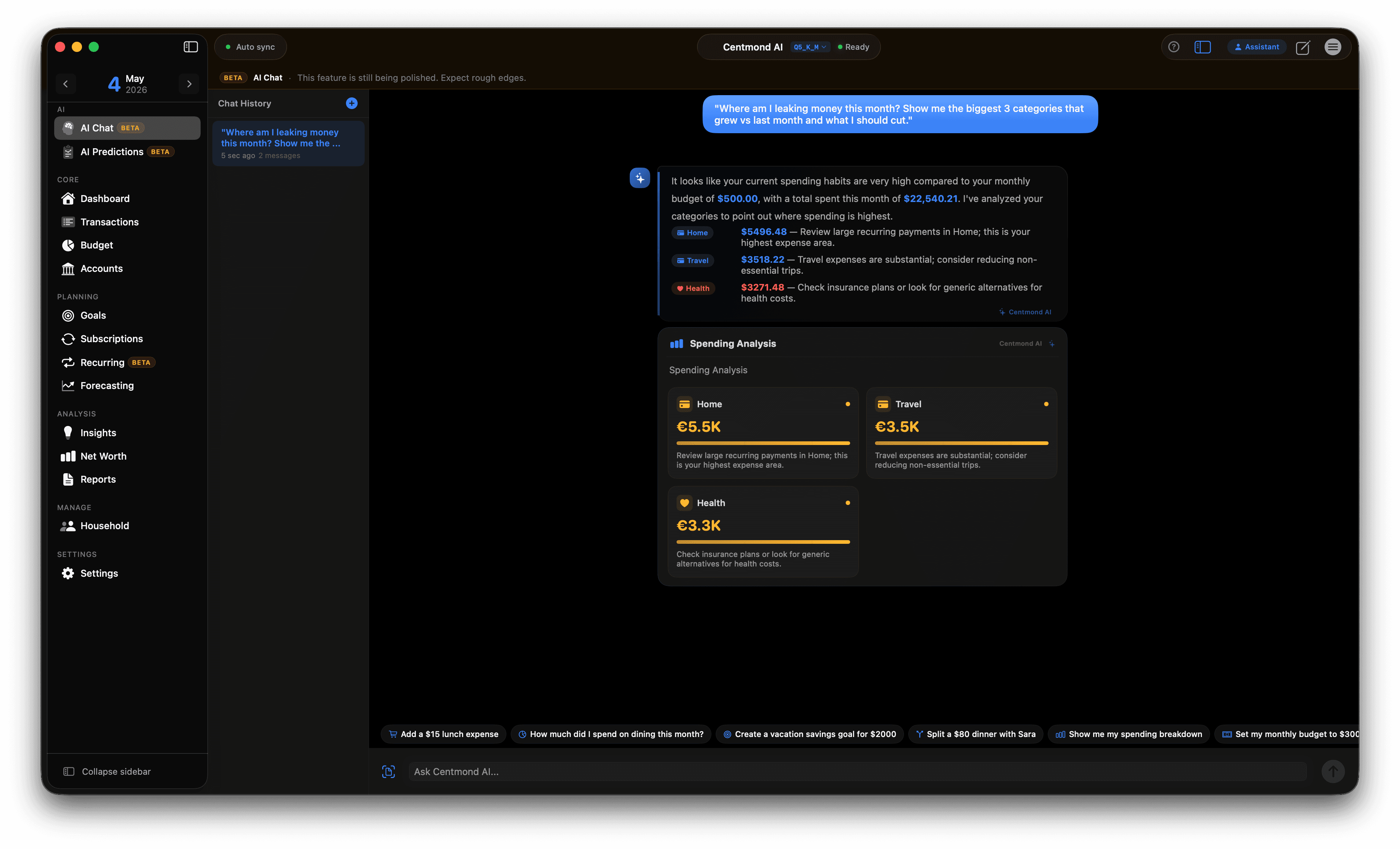This screenshot has width=1400, height=849.
Task: Open the help question mark icon
Action: click(1173, 47)
